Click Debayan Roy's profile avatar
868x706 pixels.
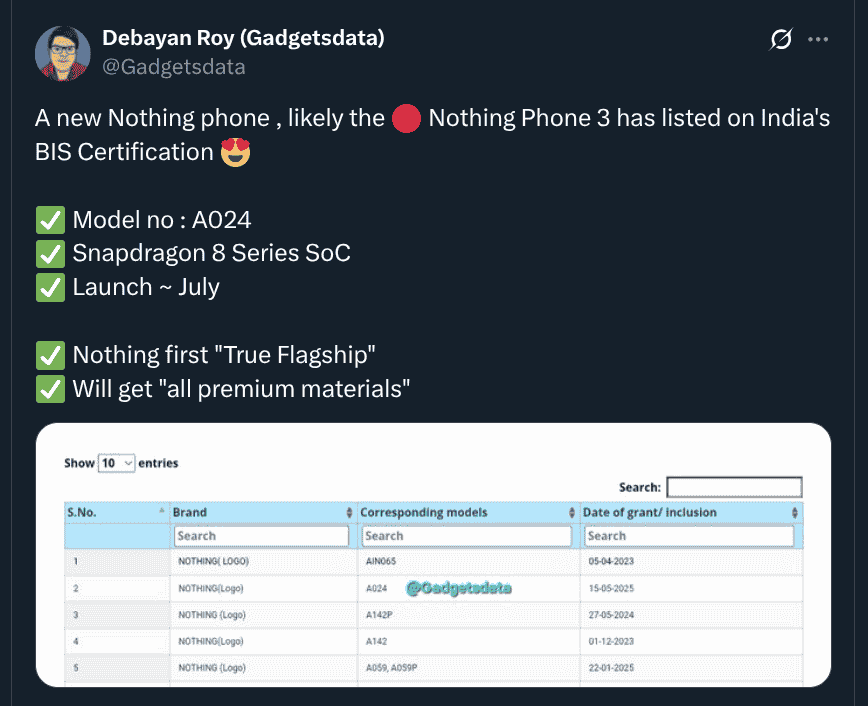click(63, 53)
